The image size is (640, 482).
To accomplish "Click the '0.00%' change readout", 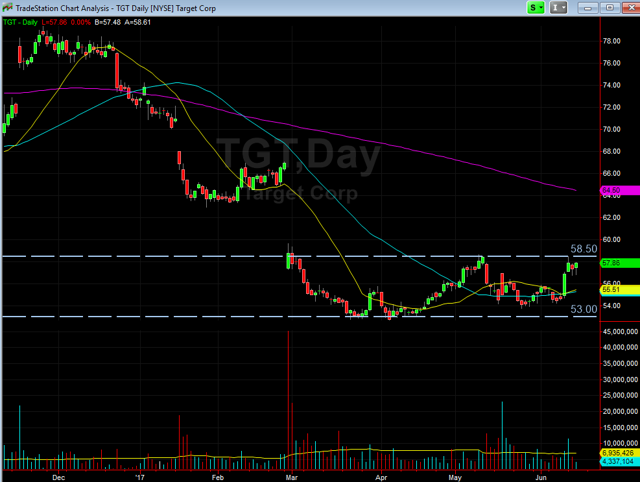I will (x=81, y=22).
